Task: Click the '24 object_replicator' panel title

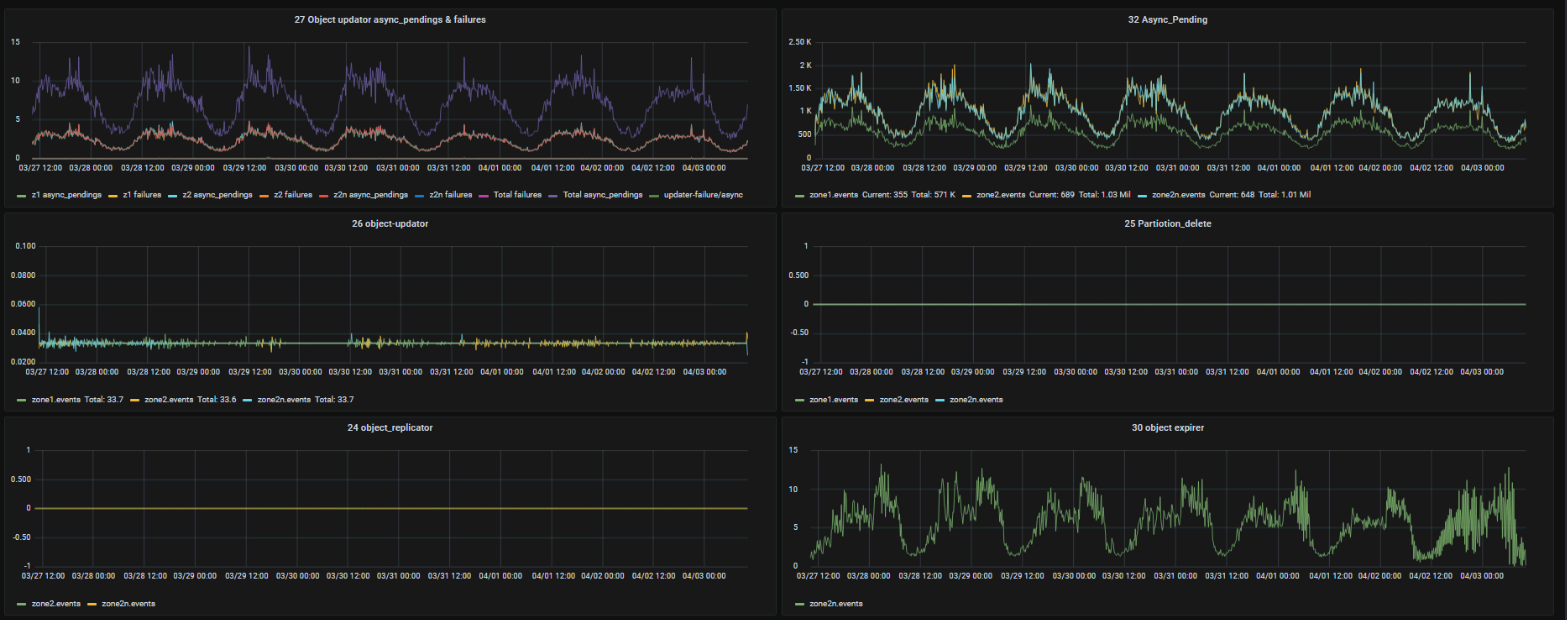Action: pos(391,428)
